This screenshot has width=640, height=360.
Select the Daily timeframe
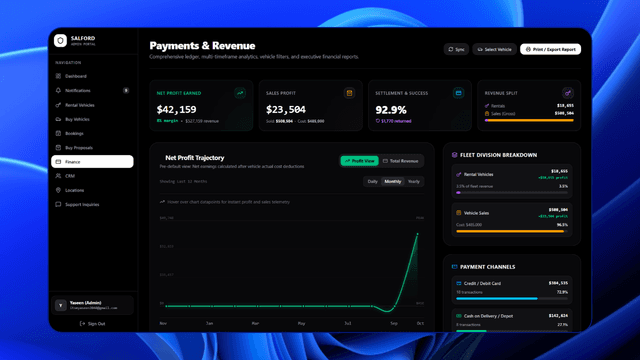(x=372, y=182)
